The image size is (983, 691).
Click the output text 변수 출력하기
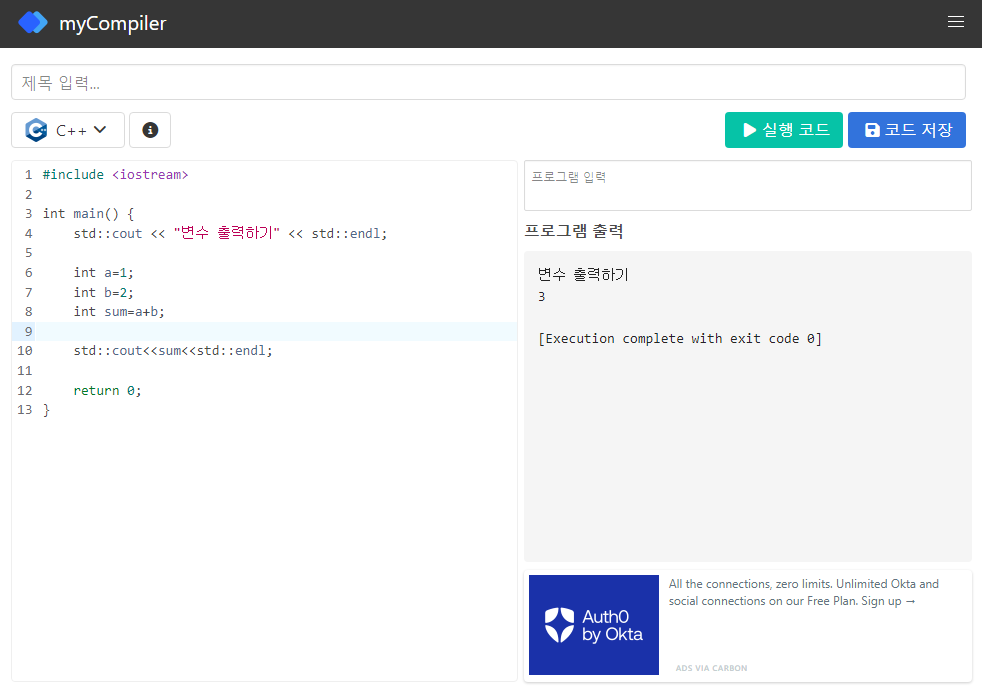click(583, 274)
